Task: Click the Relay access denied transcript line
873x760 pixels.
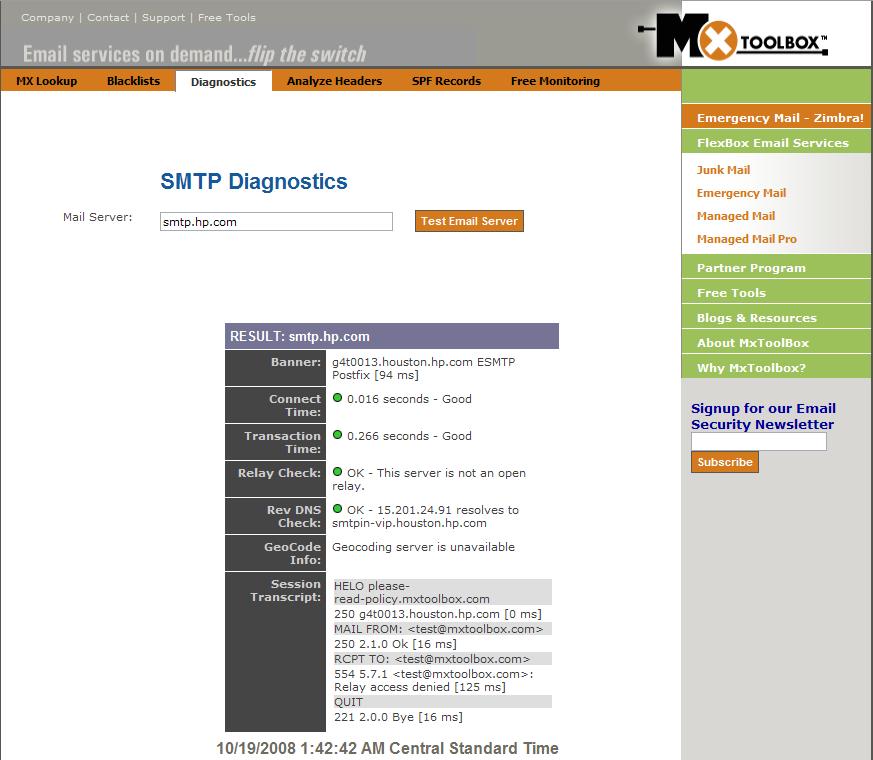Action: click(x=434, y=680)
